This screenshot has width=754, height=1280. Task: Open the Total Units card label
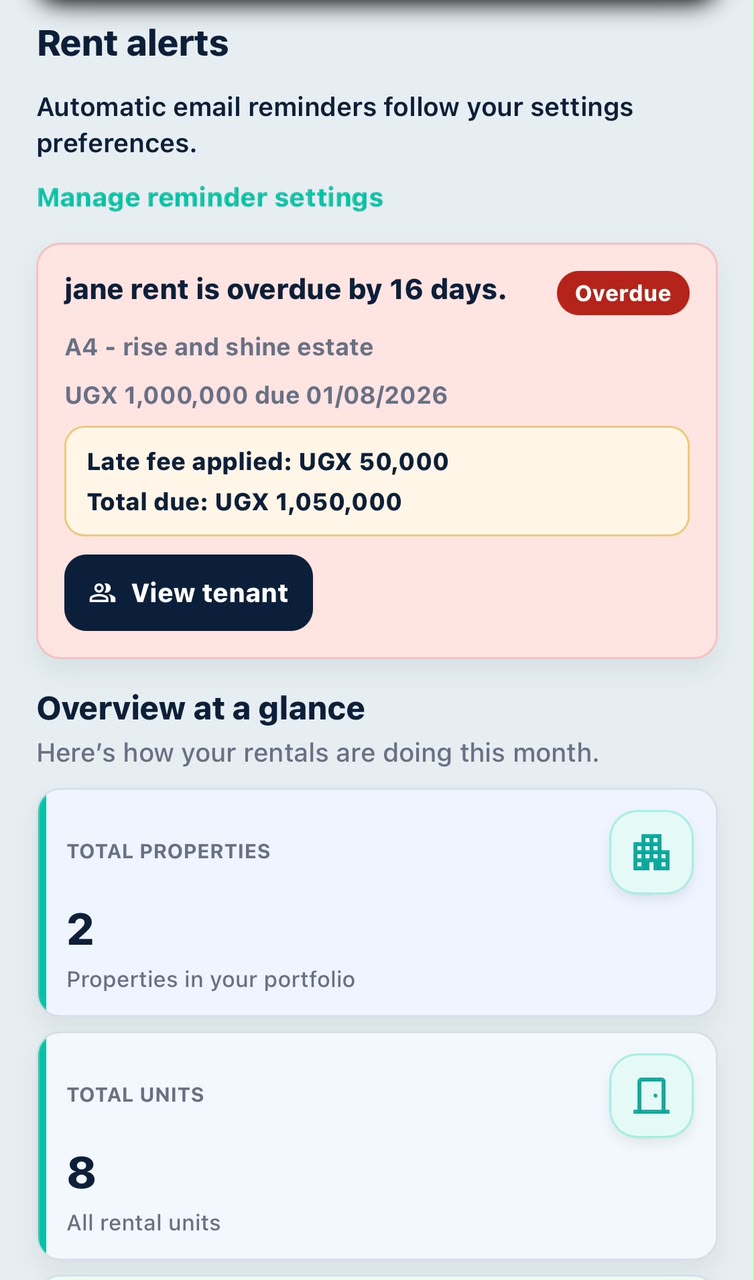click(x=135, y=1095)
